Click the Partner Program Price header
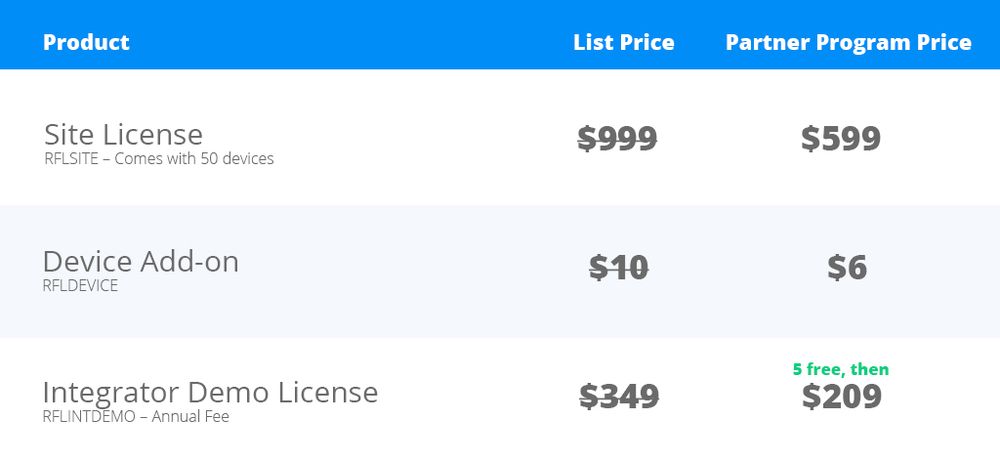 (848, 42)
